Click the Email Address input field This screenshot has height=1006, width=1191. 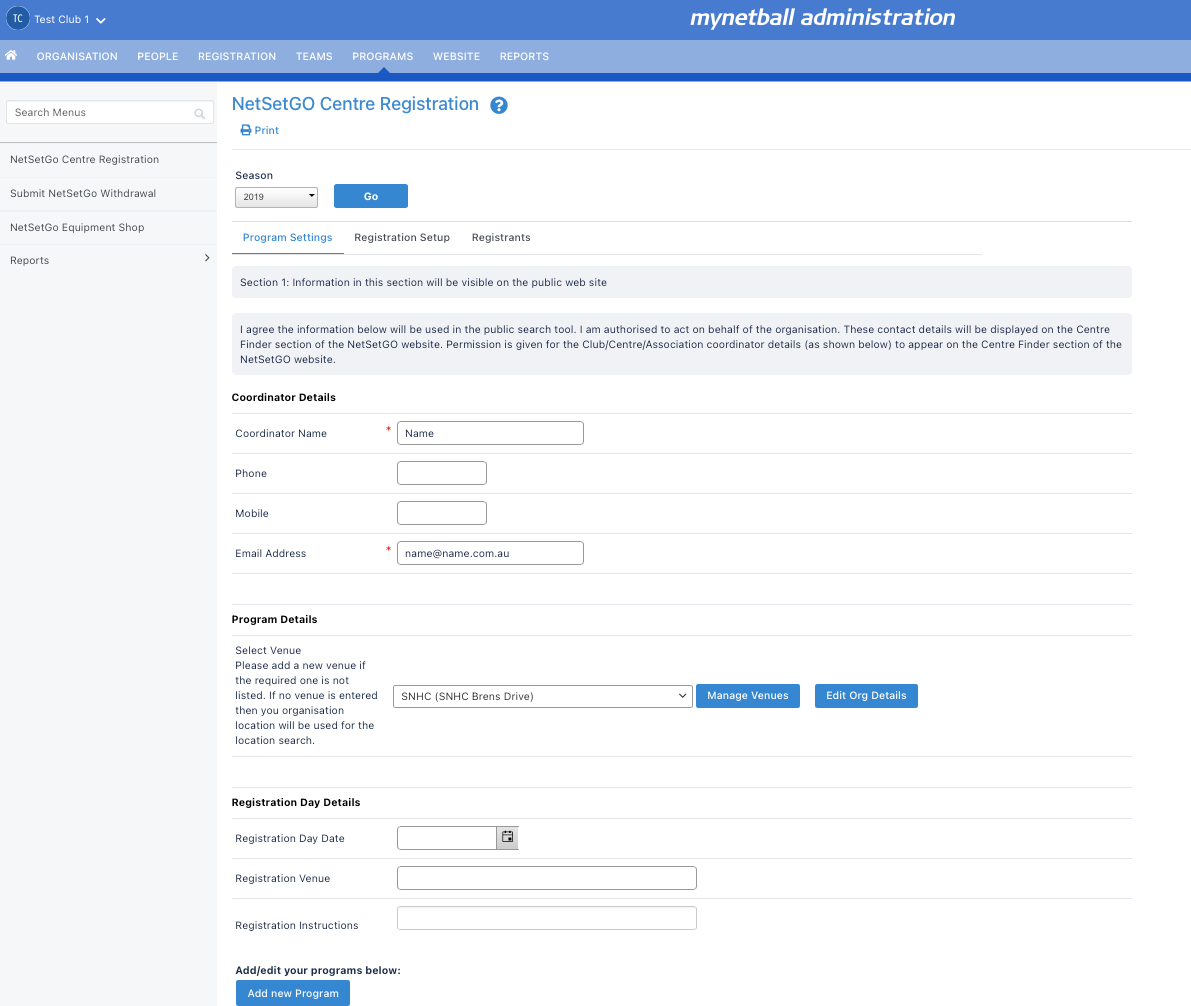490,553
